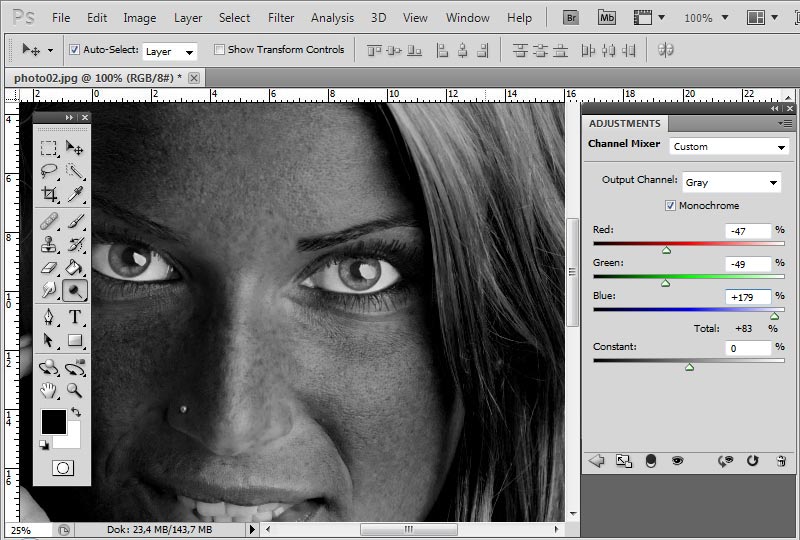Click the Constant value input field

[x=747, y=348]
